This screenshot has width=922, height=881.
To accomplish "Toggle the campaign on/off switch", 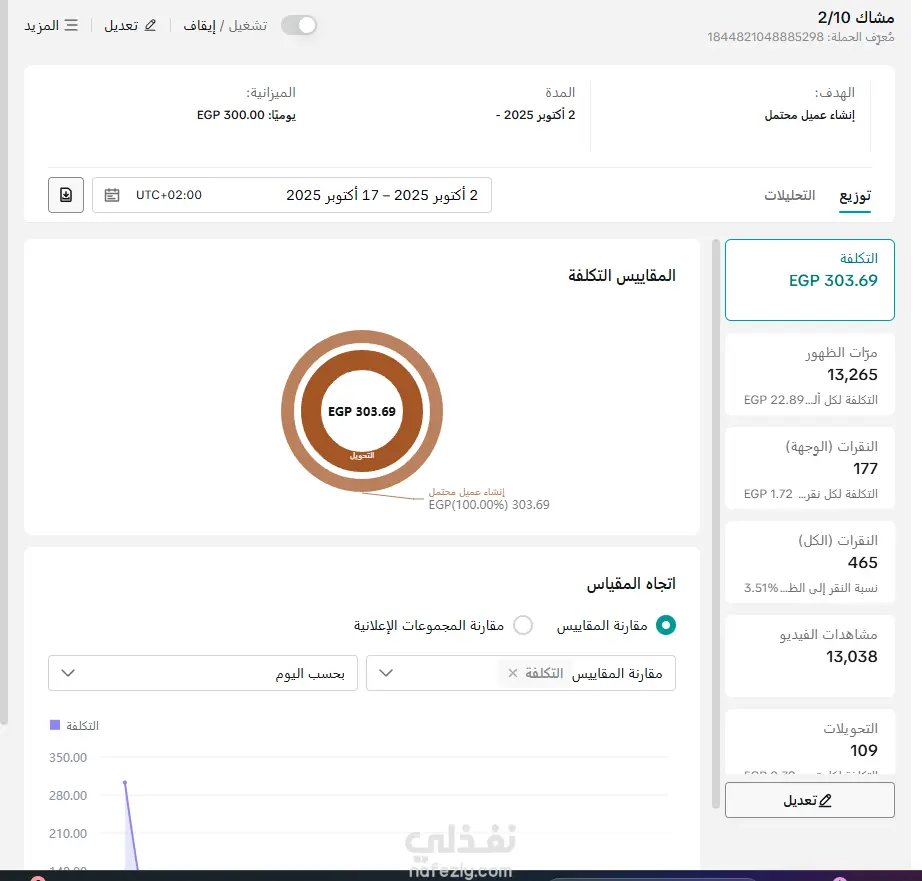I will click(x=299, y=25).
